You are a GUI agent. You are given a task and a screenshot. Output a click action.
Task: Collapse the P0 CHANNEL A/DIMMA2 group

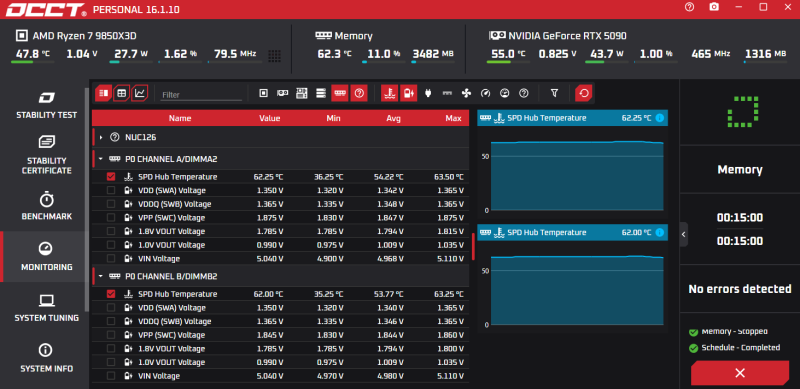[101, 159]
